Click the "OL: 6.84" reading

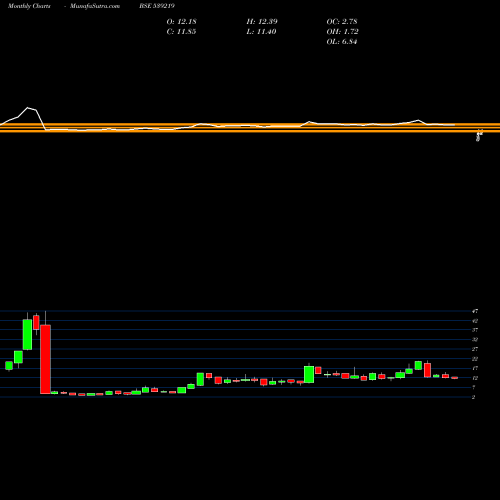pyautogui.click(x=342, y=42)
